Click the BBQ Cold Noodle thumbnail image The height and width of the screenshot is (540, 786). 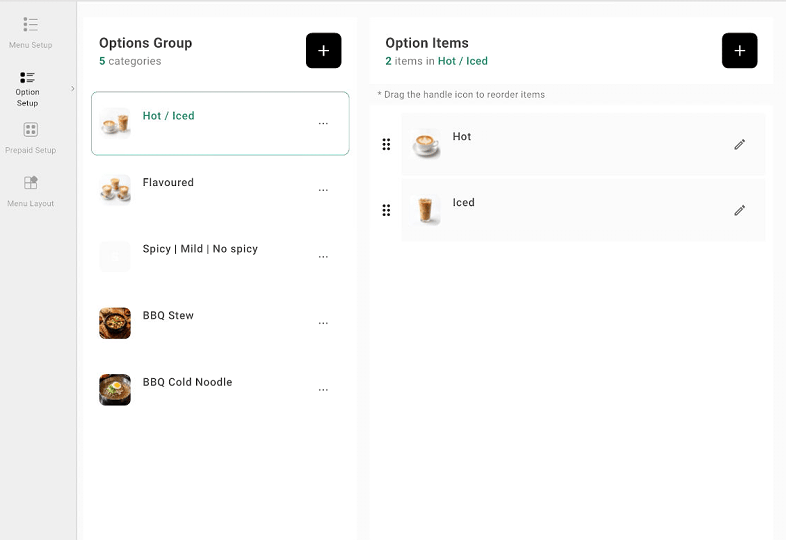click(115, 390)
